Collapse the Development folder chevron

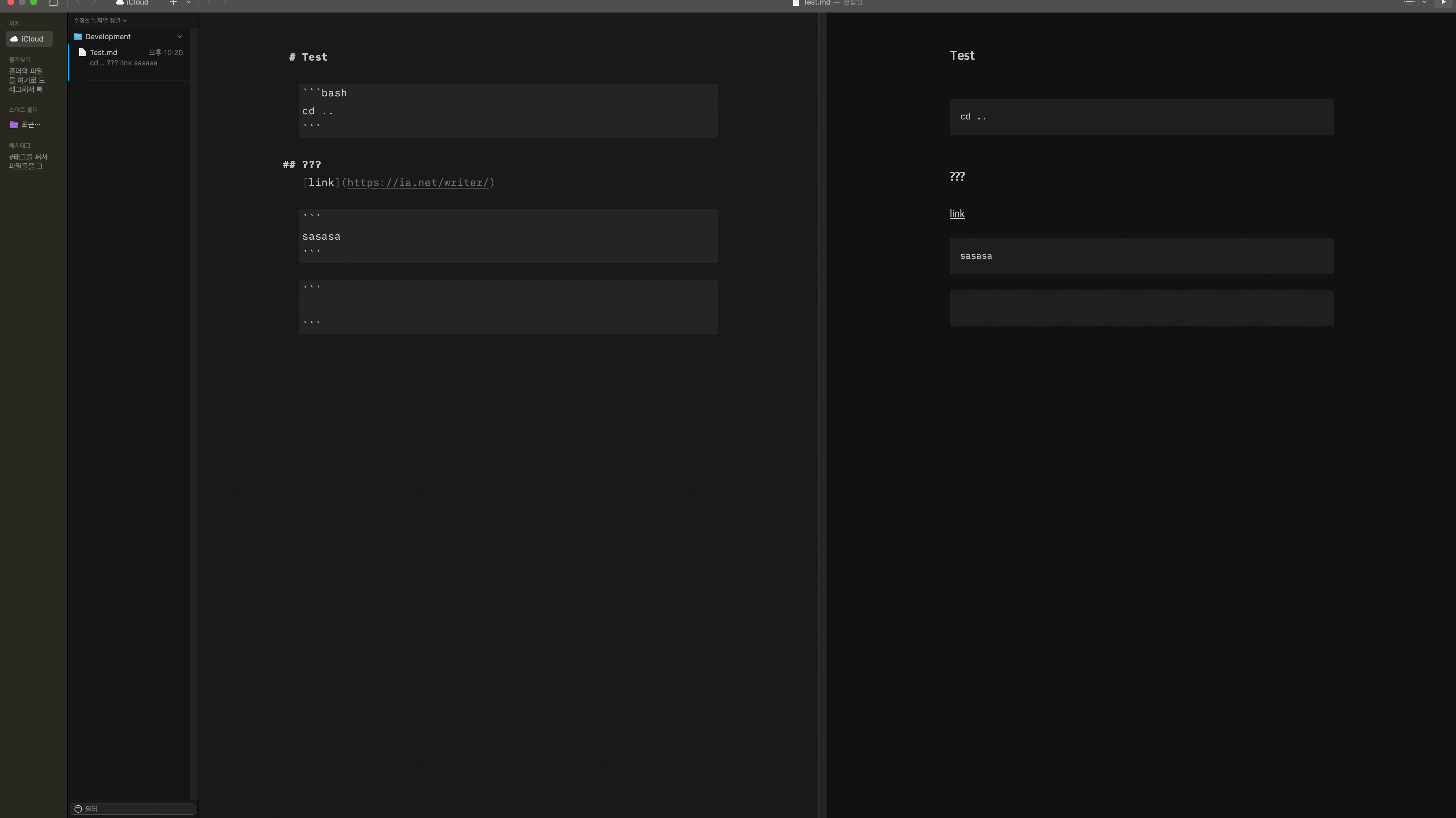click(180, 37)
